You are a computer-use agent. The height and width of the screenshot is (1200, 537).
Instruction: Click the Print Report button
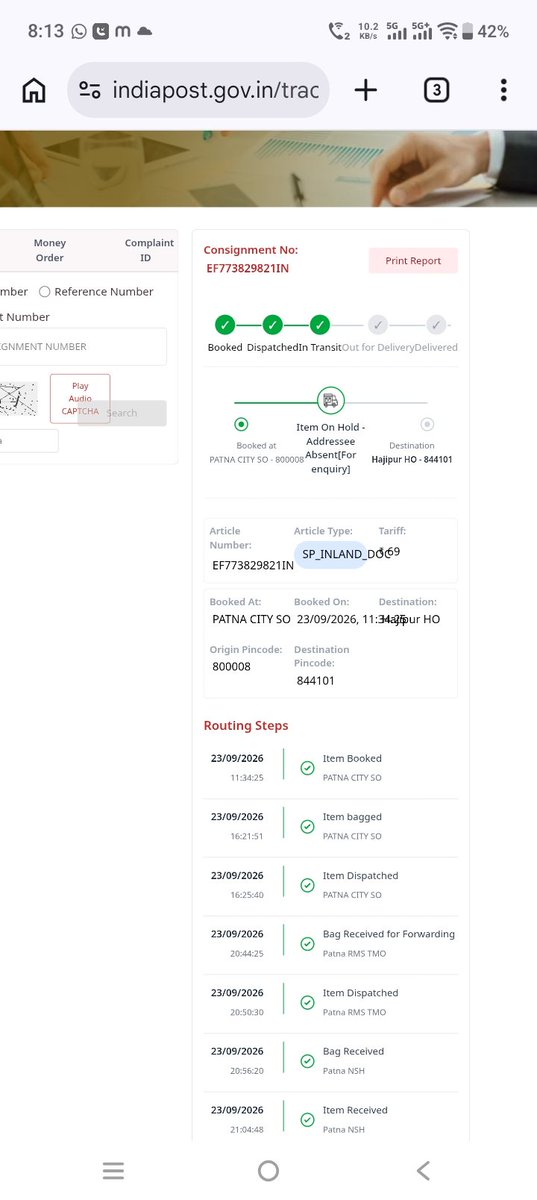click(413, 261)
